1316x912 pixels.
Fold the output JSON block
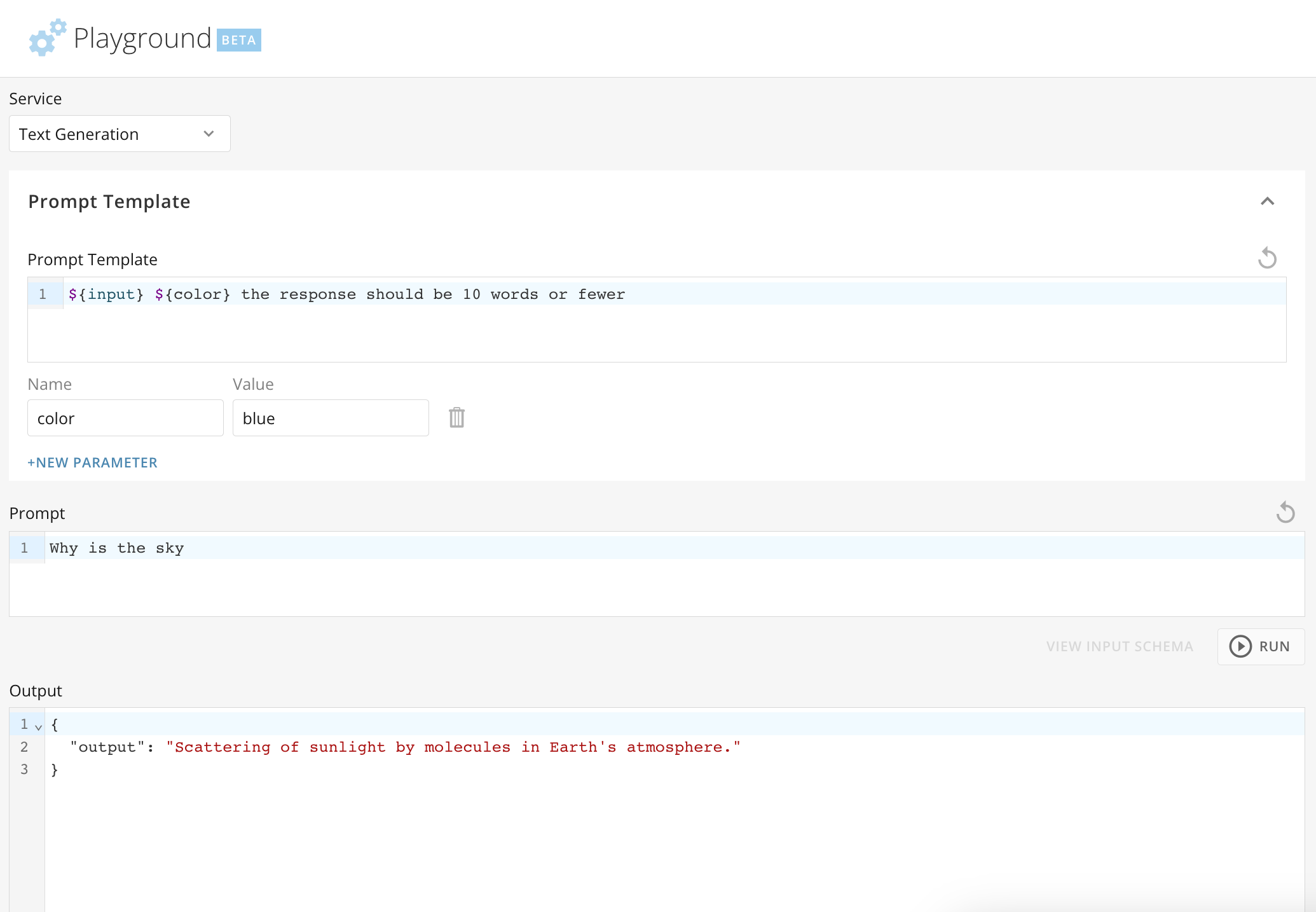(x=38, y=726)
